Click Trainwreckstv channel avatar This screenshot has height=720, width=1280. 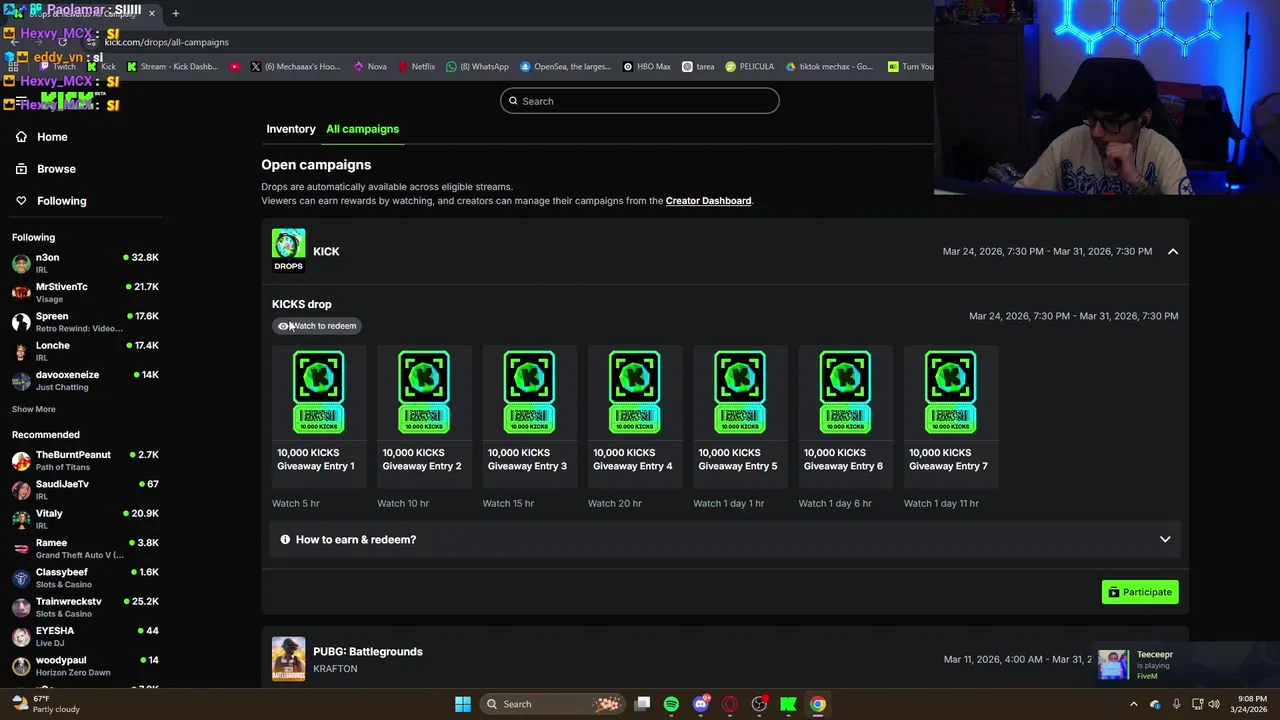click(x=21, y=607)
